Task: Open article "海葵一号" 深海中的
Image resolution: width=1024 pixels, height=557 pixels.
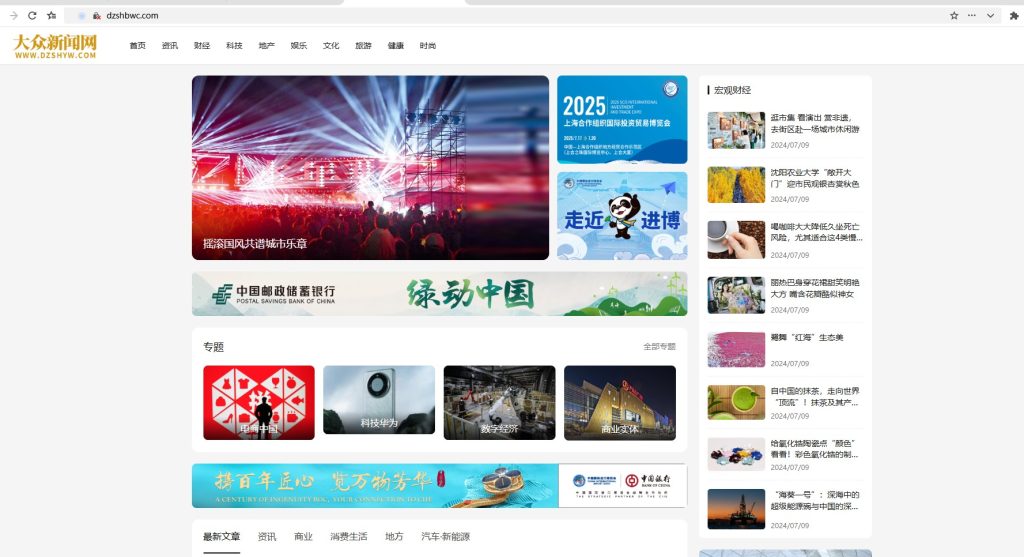Action: 814,500
